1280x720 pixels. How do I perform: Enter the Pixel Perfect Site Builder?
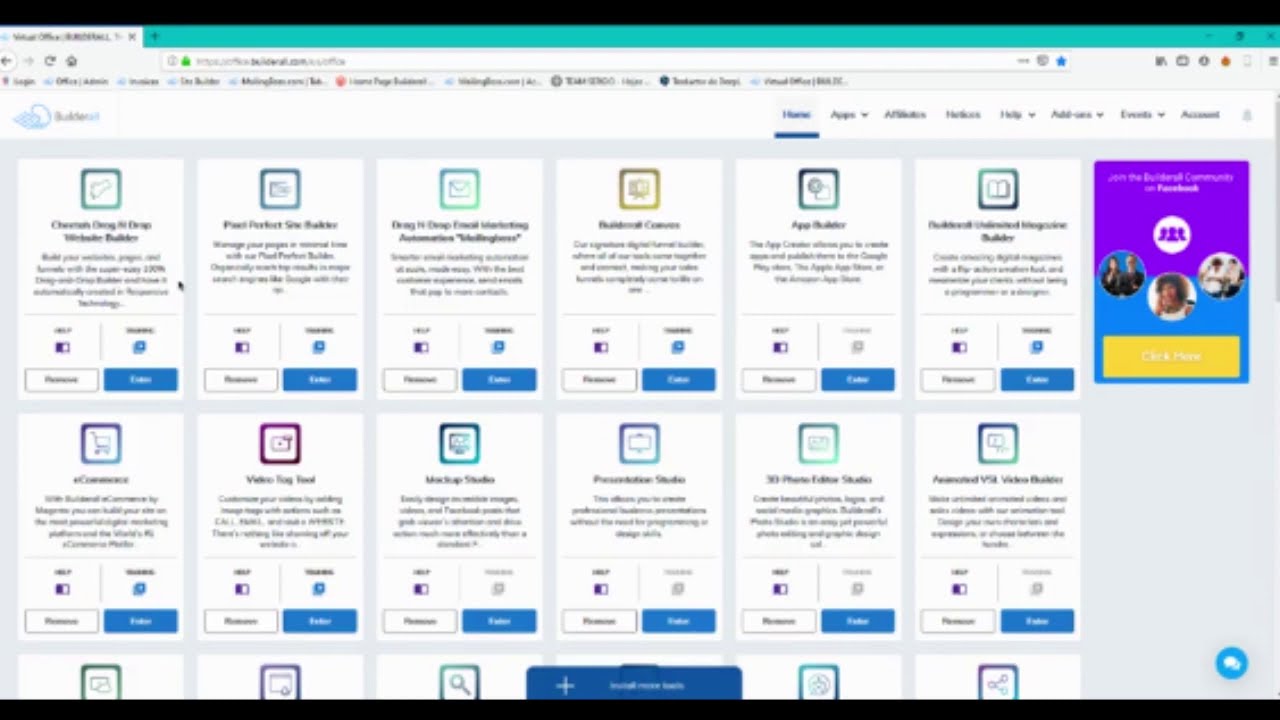tap(319, 379)
